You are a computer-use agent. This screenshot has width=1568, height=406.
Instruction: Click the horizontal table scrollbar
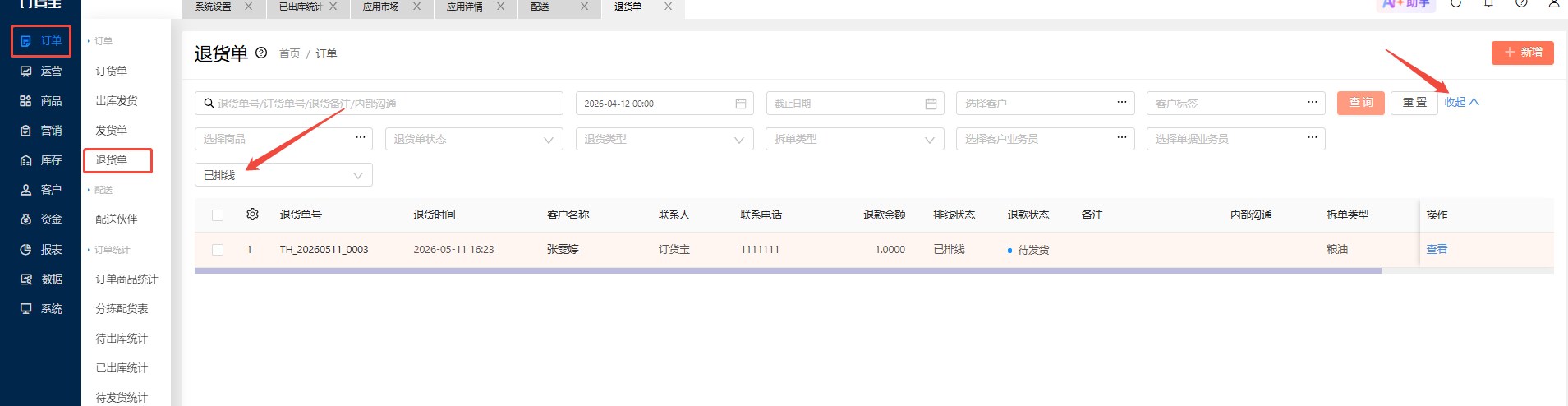point(788,270)
